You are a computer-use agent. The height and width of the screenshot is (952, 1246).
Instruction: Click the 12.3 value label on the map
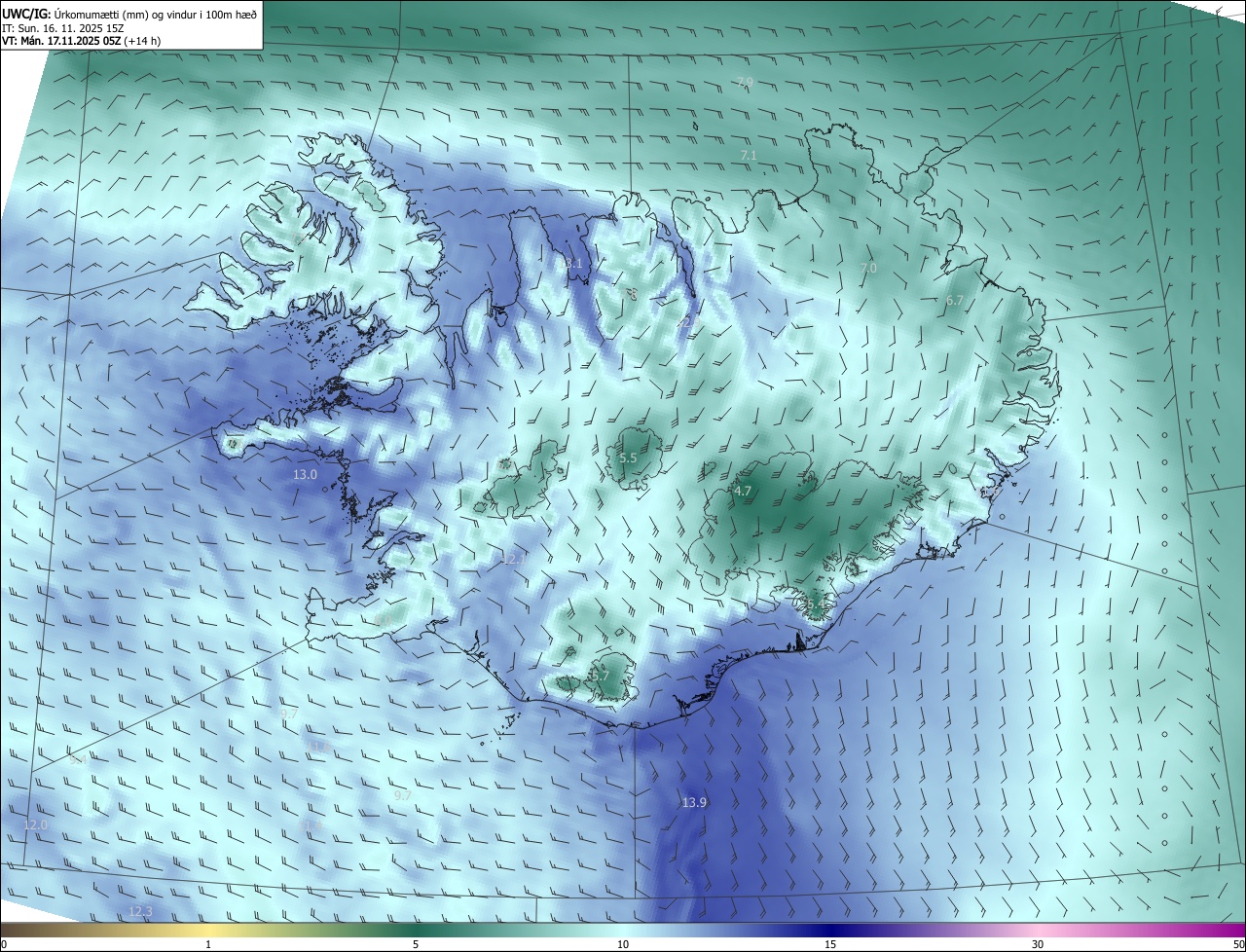[x=141, y=911]
